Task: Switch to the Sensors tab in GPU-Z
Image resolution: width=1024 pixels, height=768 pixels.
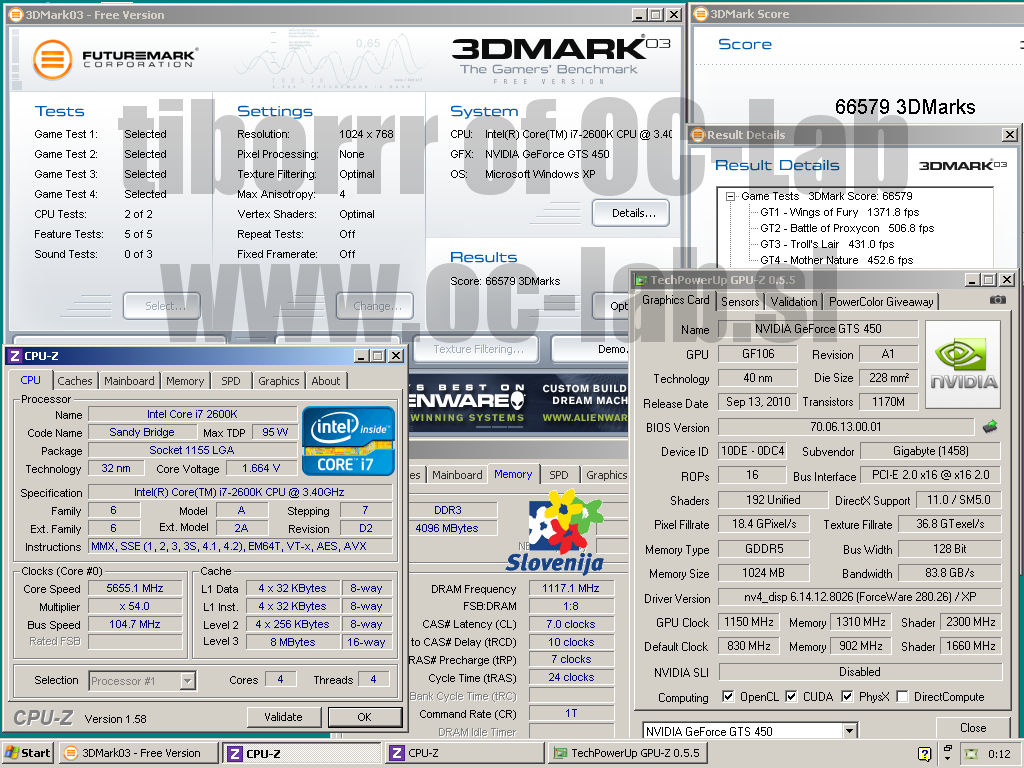Action: pos(740,302)
